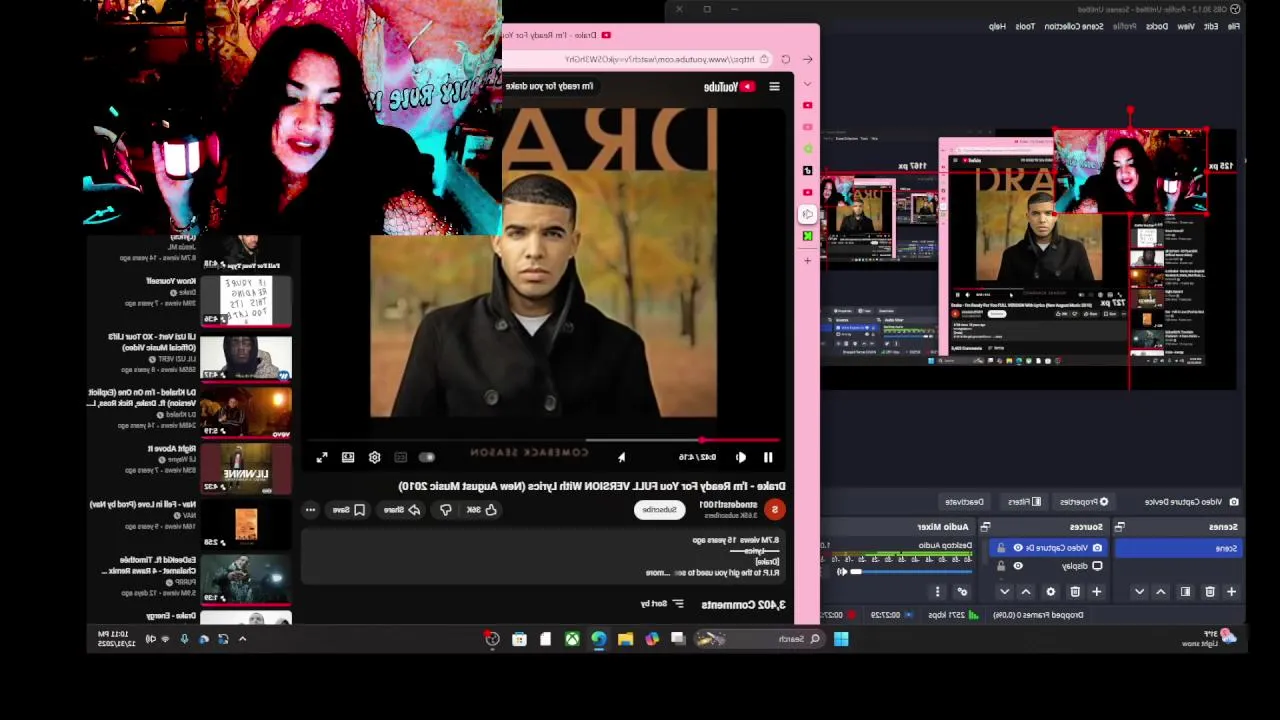The image size is (1280, 720).
Task: Seek on the YouTube video progress bar
Action: (x=543, y=440)
